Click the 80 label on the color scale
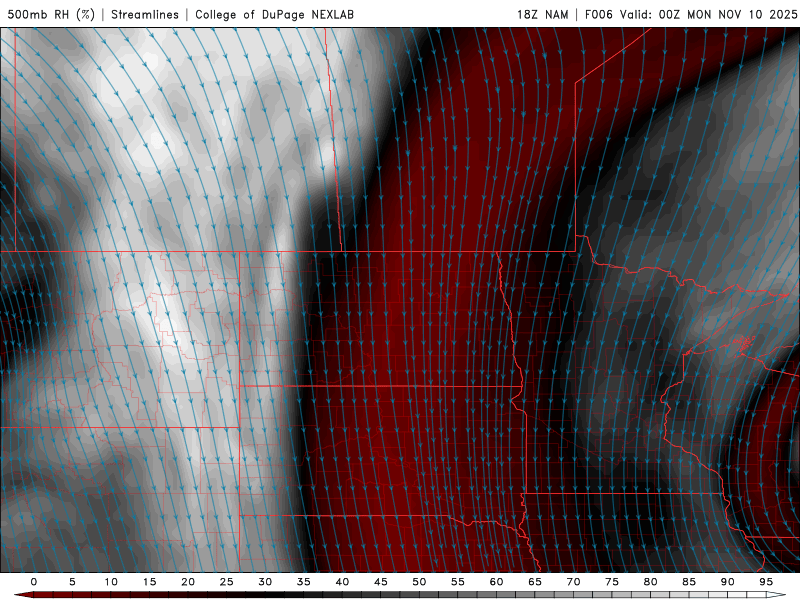 (650, 582)
